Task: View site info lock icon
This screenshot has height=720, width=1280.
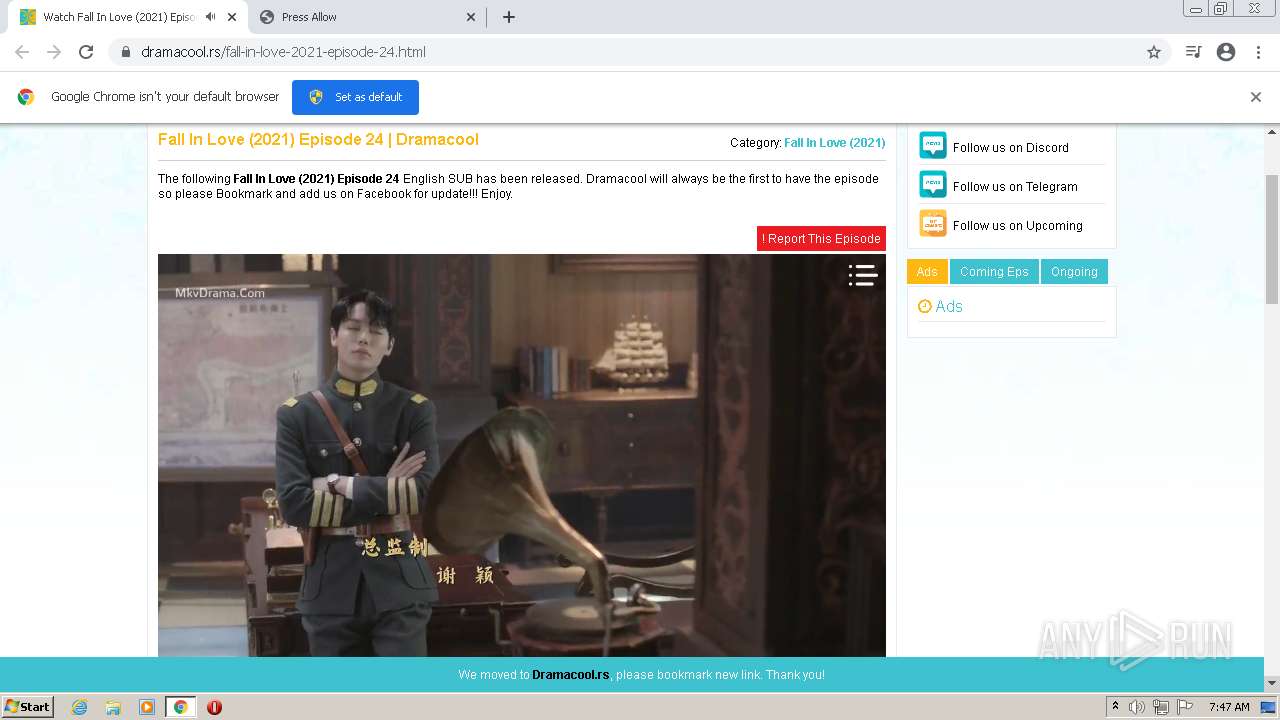Action: (x=126, y=52)
